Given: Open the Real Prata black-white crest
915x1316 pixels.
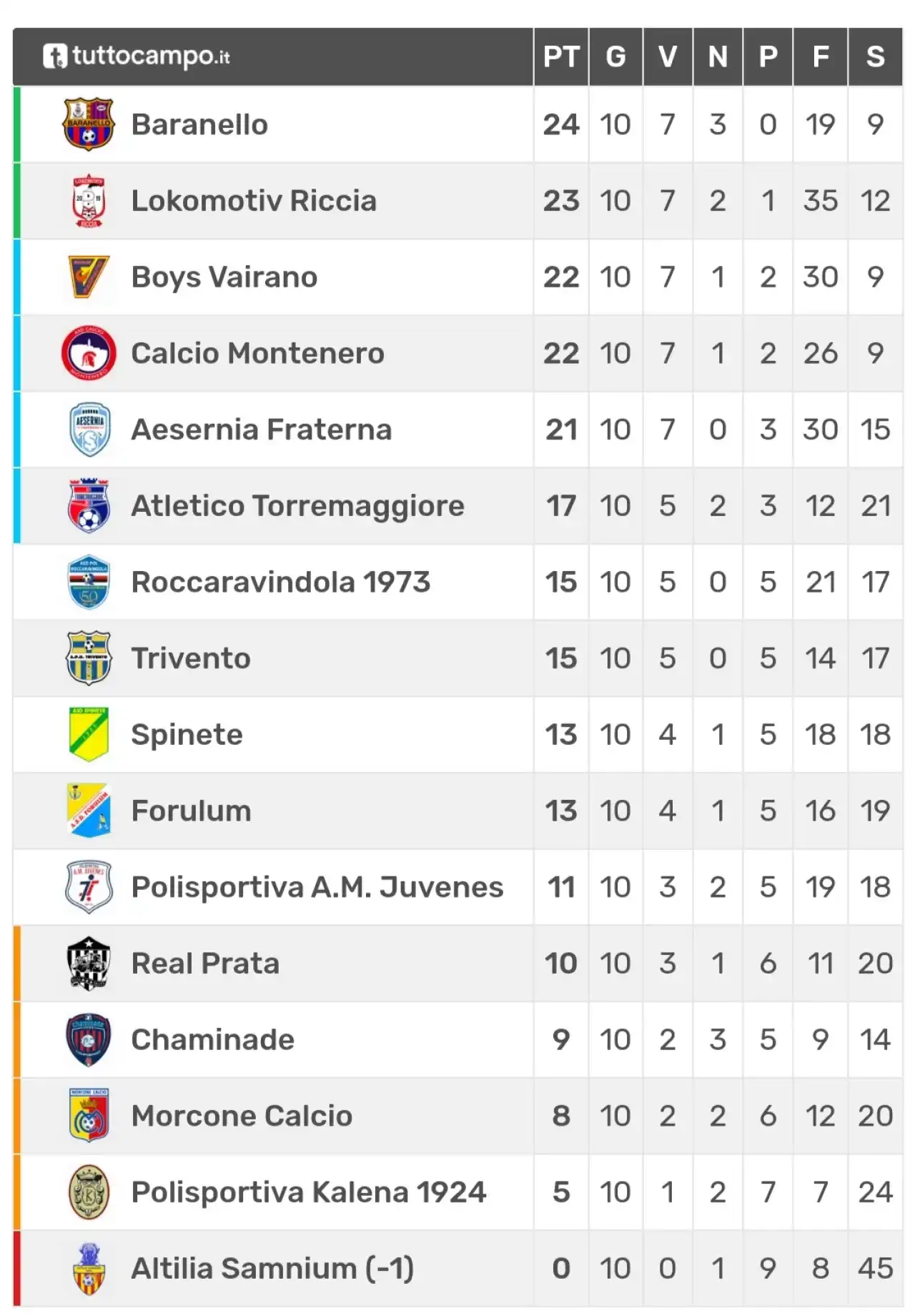Looking at the screenshot, I should (89, 963).
